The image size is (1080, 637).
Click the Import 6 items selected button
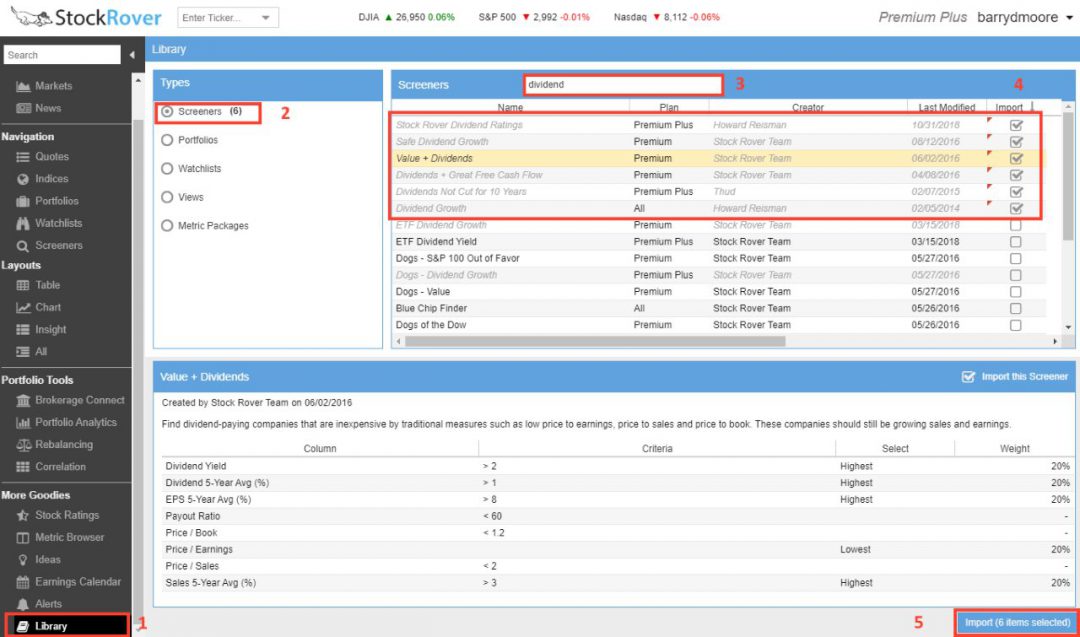point(1014,621)
